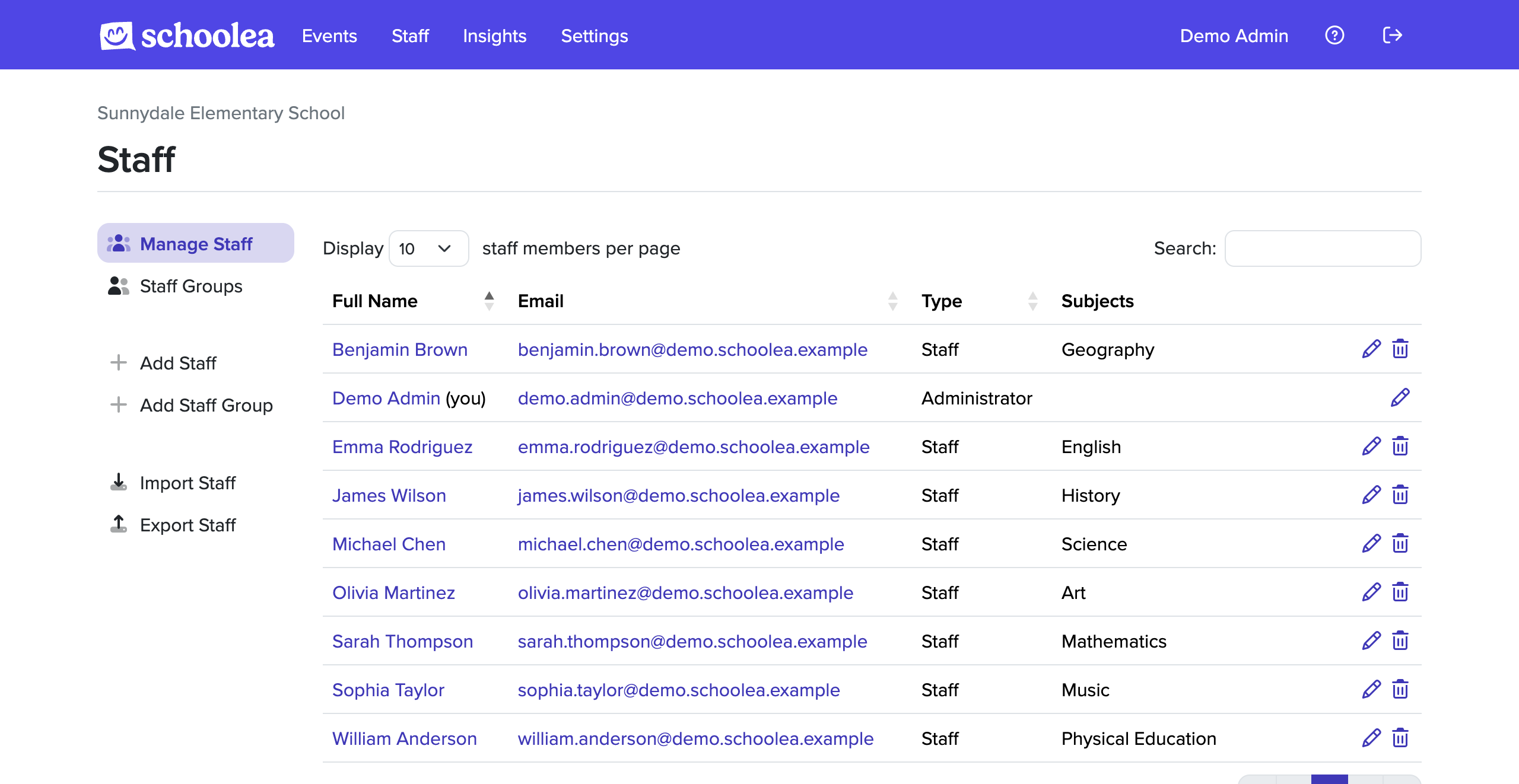Click the Schoolea logo icon

click(115, 35)
